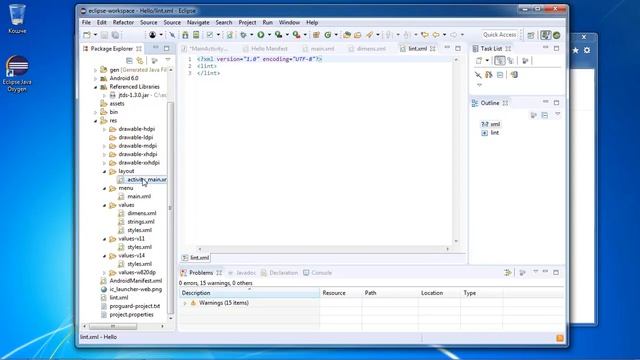Click the Recycle Bin desktop icon
This screenshot has height=360, width=640.
(17, 19)
